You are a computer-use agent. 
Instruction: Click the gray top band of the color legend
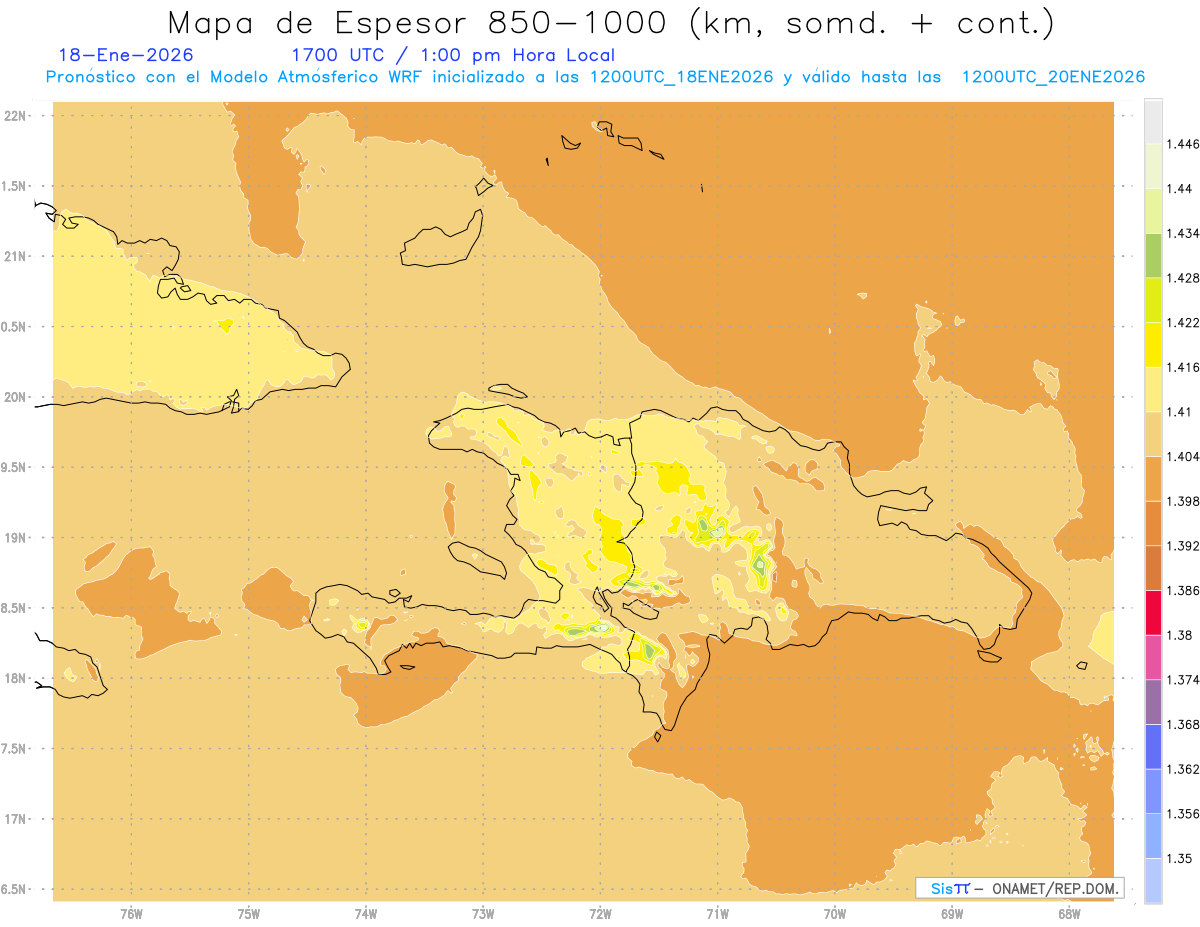pyautogui.click(x=1153, y=121)
